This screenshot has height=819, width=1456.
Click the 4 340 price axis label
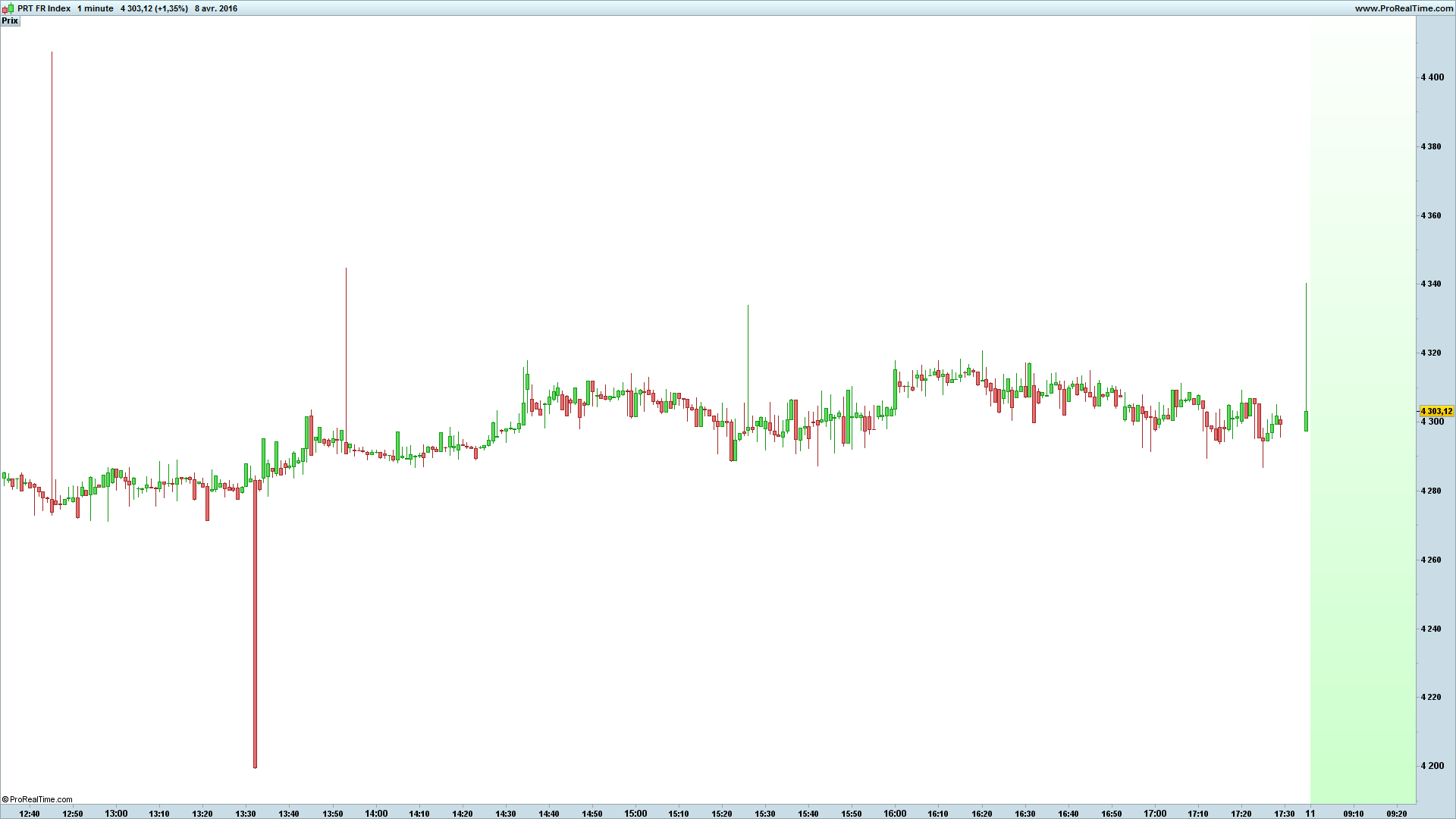click(x=1432, y=284)
